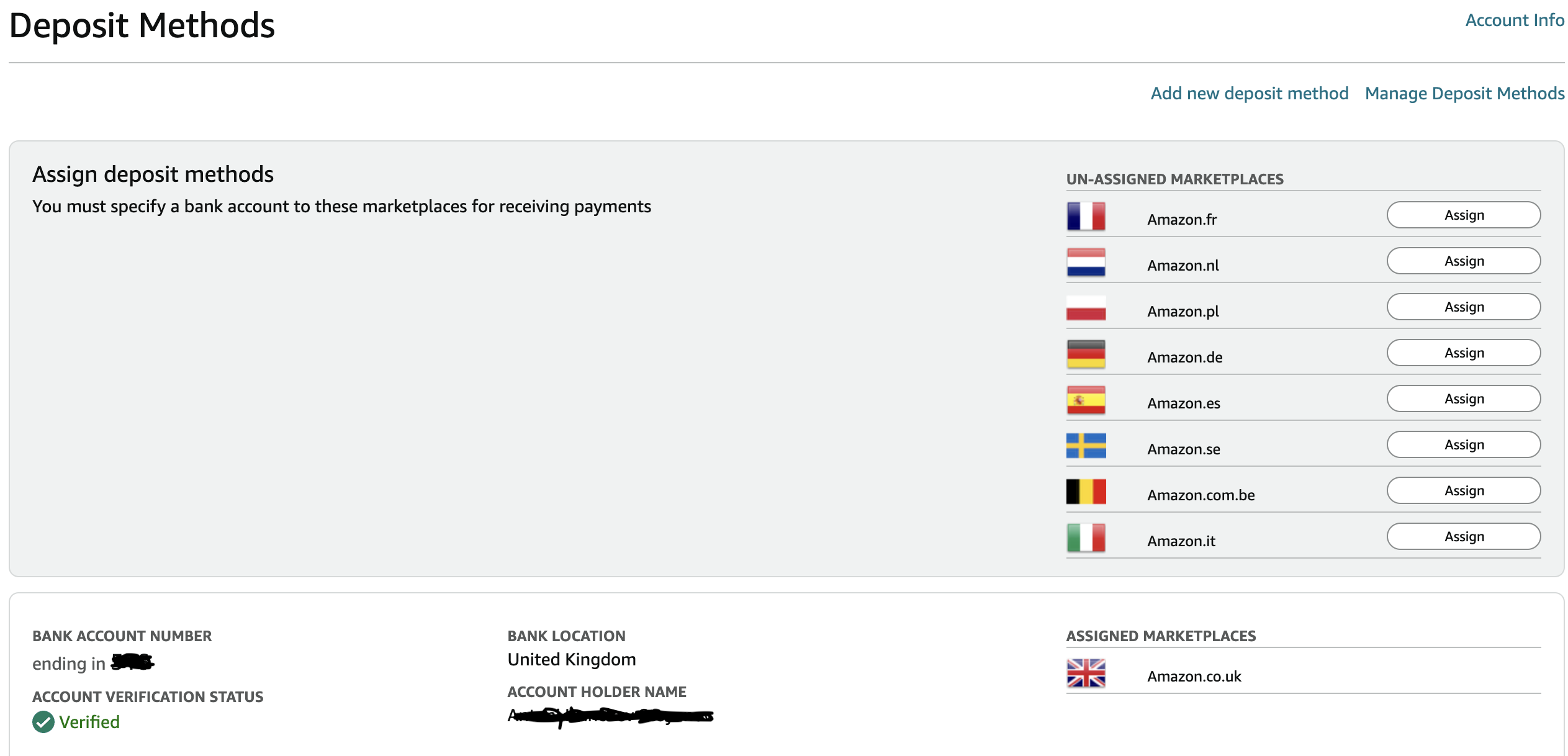Screen dimensions: 1568x756
Task: Select the Amazon.it marketplace name
Action: click(1181, 541)
